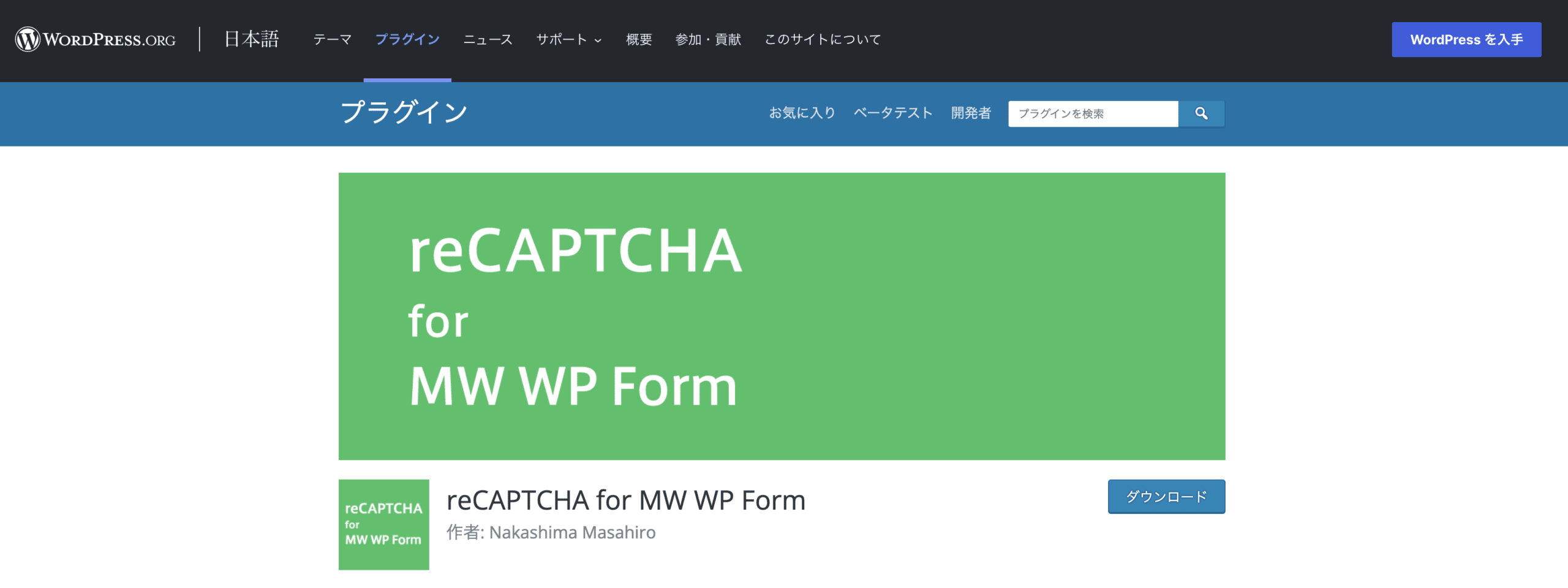Open the テーマ section
This screenshot has width=1568, height=588.
pos(332,39)
